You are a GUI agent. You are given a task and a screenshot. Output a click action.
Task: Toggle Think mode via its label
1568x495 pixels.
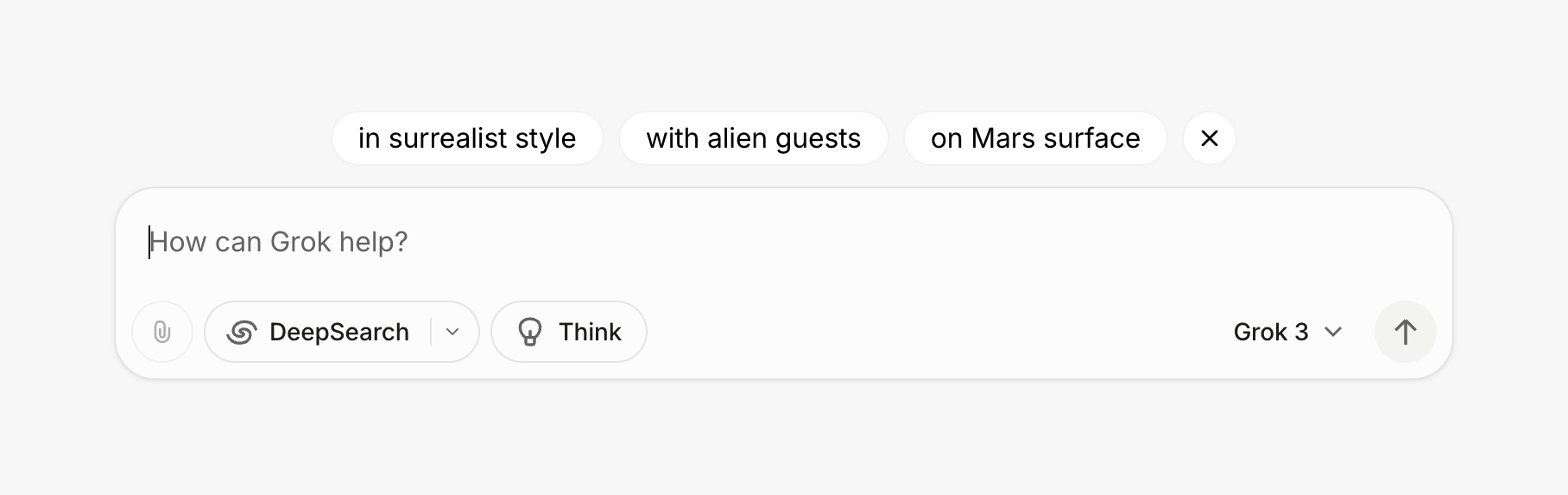(590, 332)
